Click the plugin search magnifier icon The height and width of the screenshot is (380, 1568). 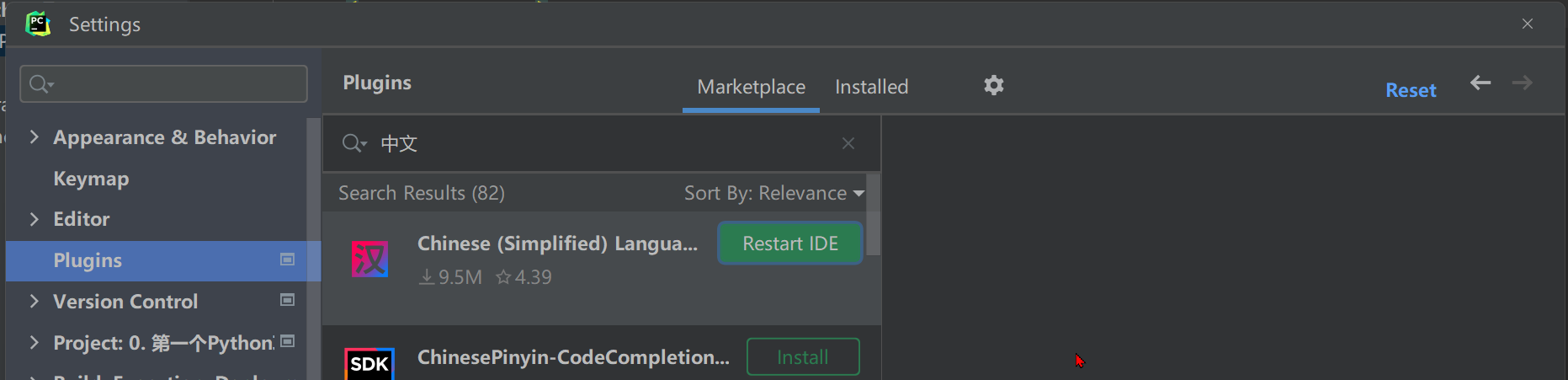[353, 143]
